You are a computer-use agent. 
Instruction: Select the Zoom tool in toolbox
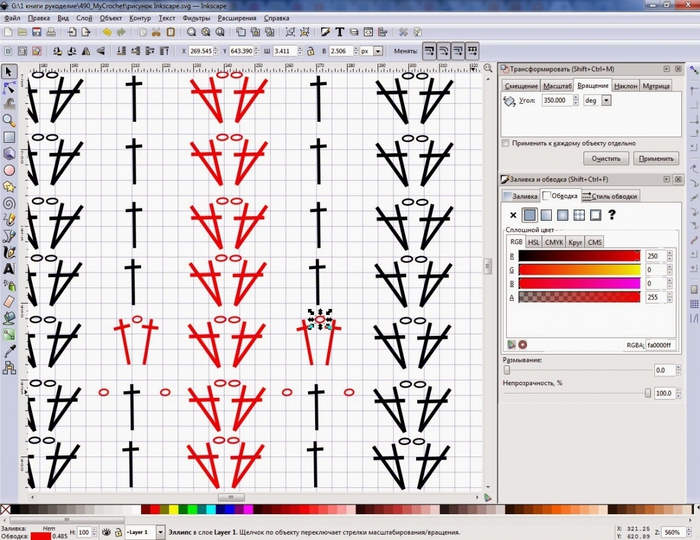click(9, 120)
